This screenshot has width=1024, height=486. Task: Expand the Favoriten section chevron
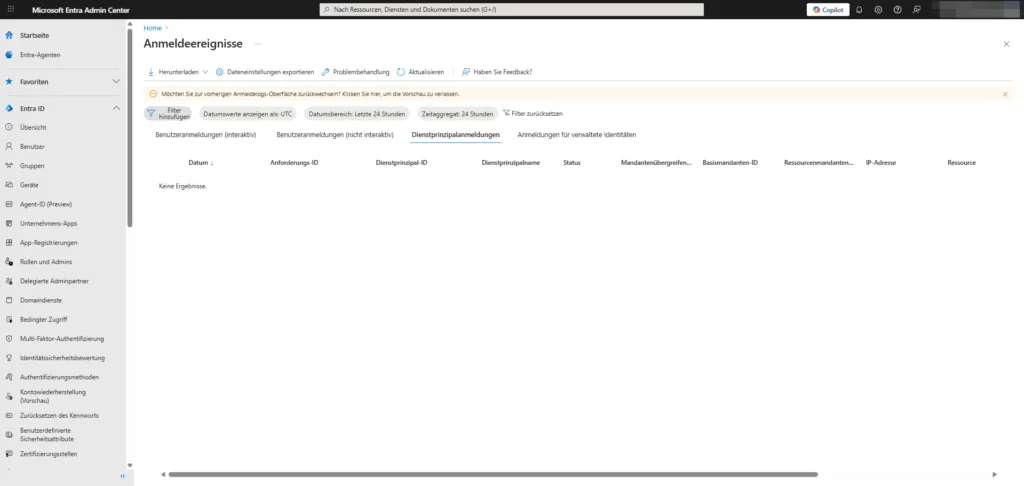pyautogui.click(x=116, y=81)
